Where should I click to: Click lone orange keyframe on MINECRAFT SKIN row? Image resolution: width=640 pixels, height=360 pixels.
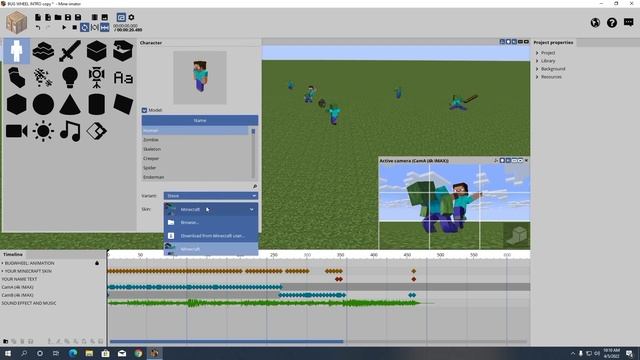click(x=413, y=271)
